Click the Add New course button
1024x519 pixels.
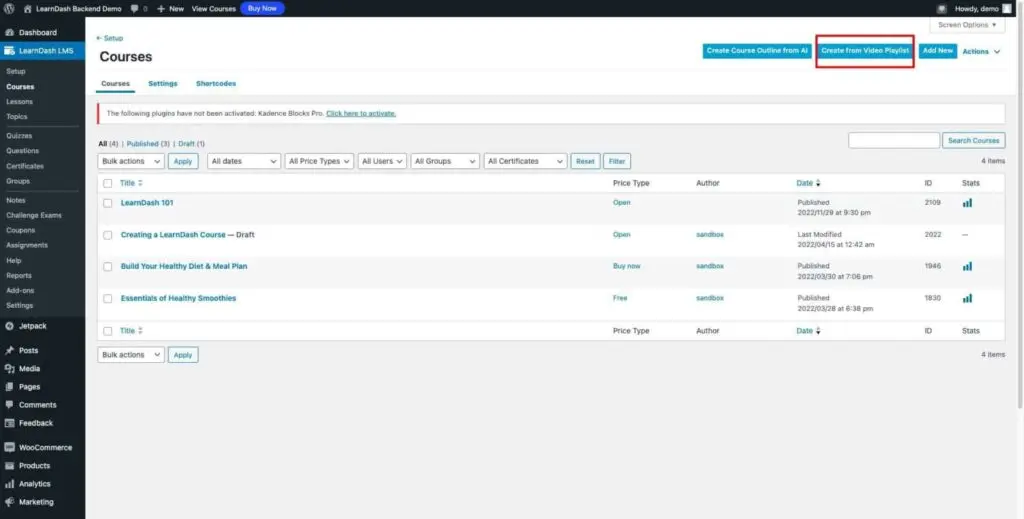pos(938,51)
